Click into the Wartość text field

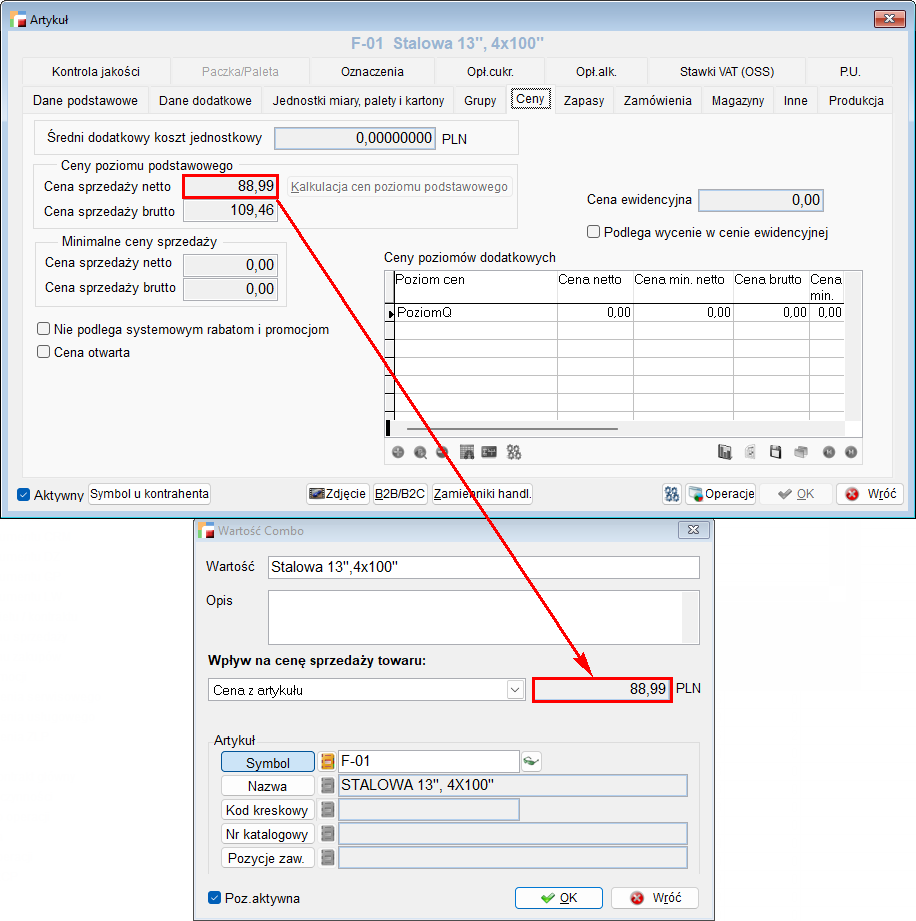pos(484,567)
